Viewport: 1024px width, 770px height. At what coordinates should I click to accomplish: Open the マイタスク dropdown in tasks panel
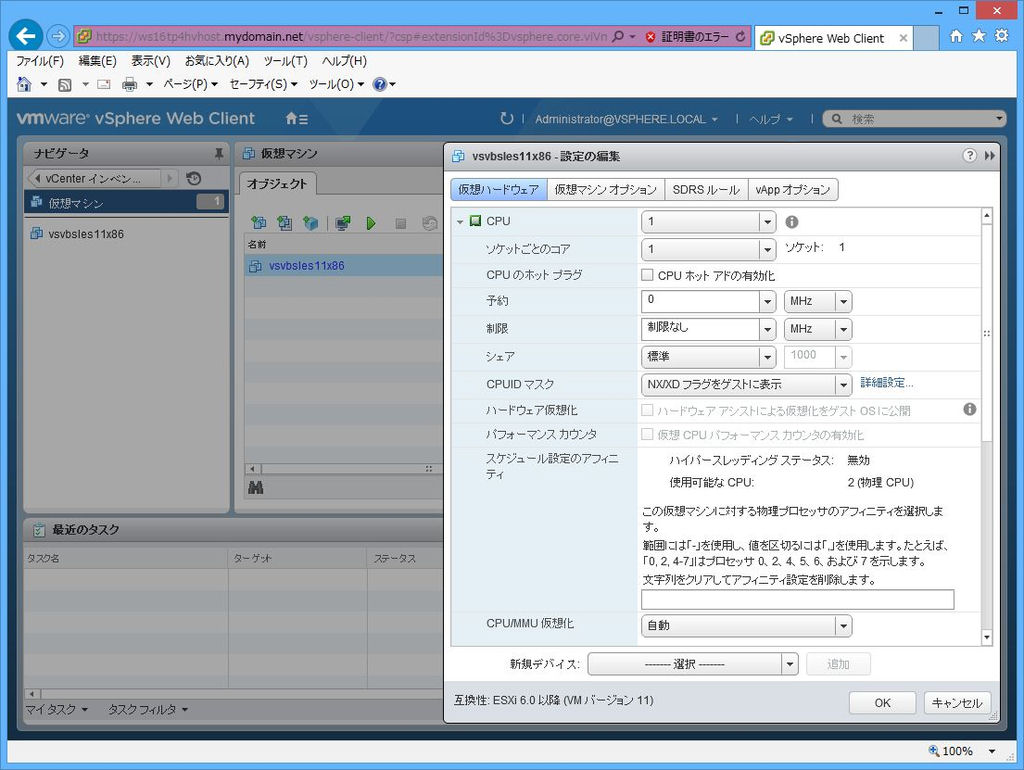pyautogui.click(x=57, y=709)
